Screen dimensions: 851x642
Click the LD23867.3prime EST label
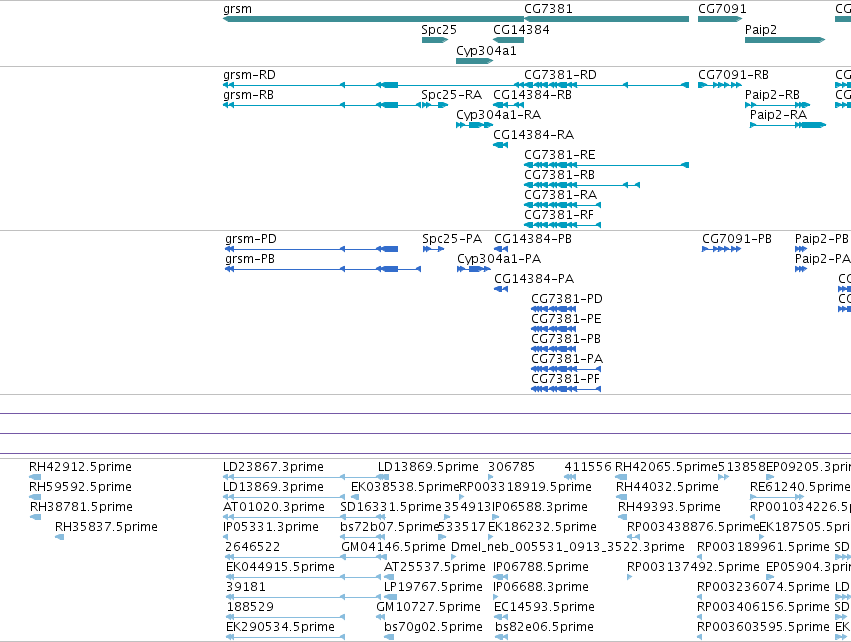click(274, 467)
